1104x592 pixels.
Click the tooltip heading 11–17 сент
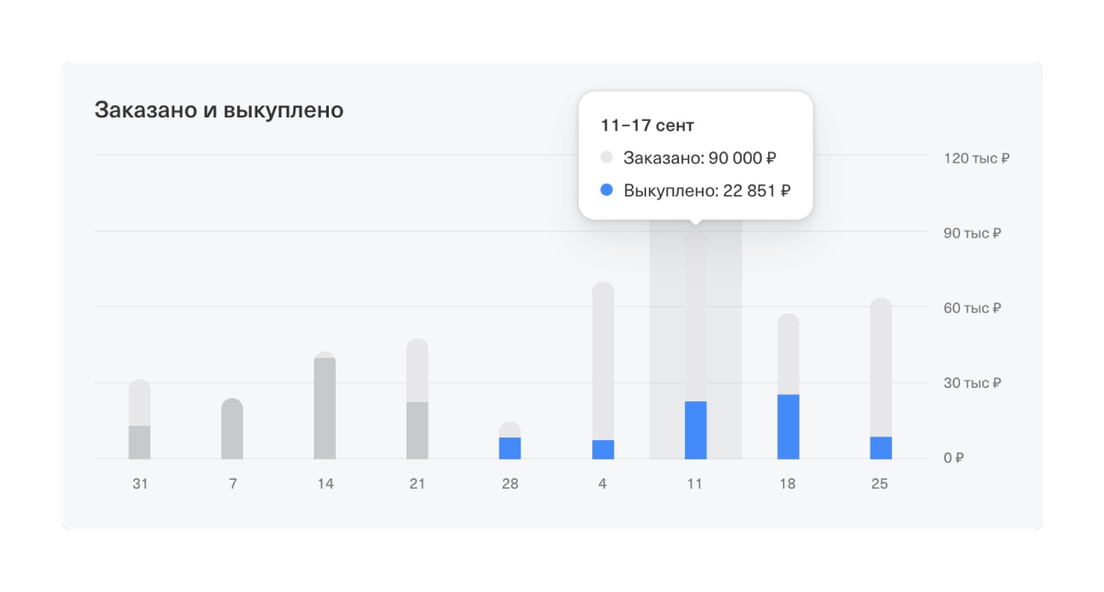coord(647,126)
